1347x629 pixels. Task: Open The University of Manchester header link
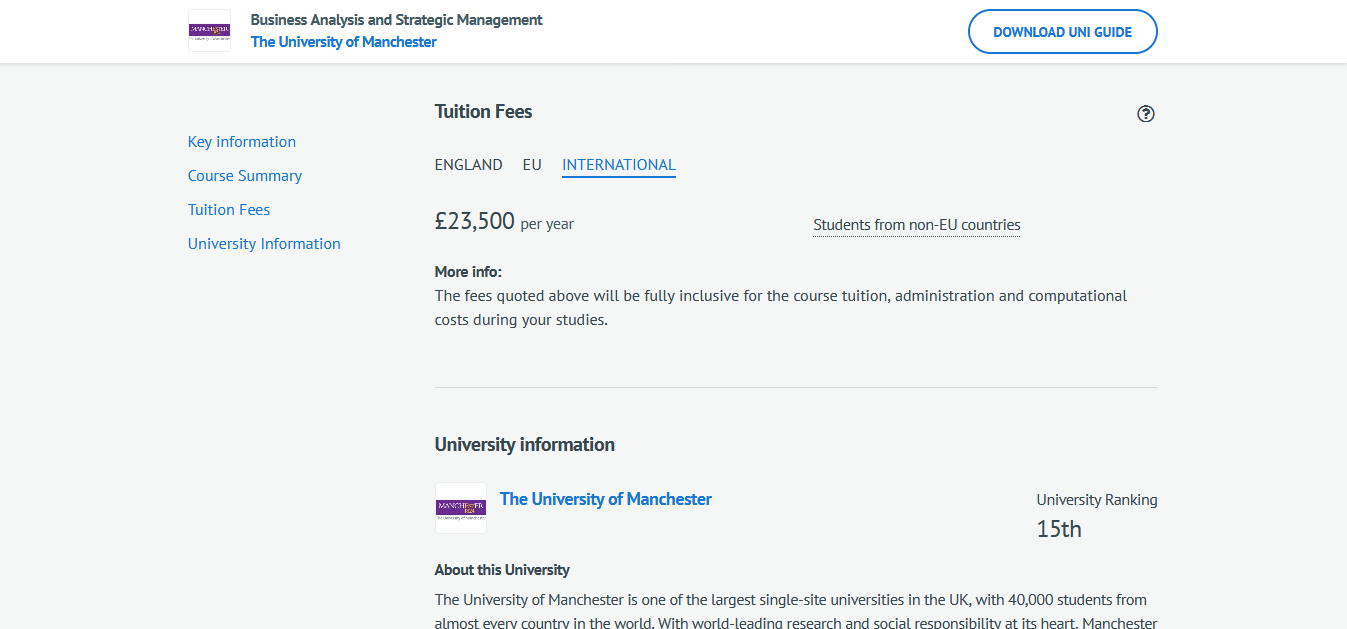344,42
